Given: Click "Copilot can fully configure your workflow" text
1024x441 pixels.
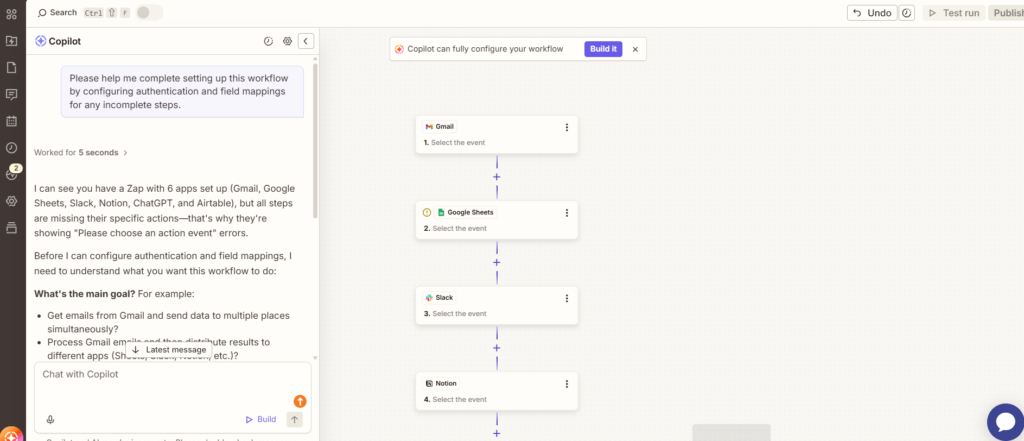Looking at the screenshot, I should point(485,49).
